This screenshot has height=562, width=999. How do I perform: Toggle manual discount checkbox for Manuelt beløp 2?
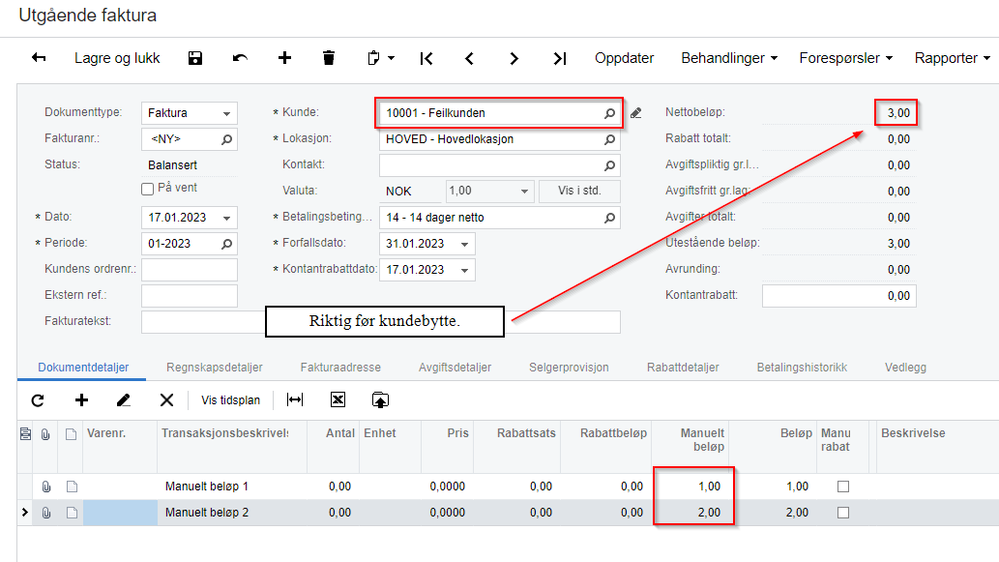[x=843, y=513]
